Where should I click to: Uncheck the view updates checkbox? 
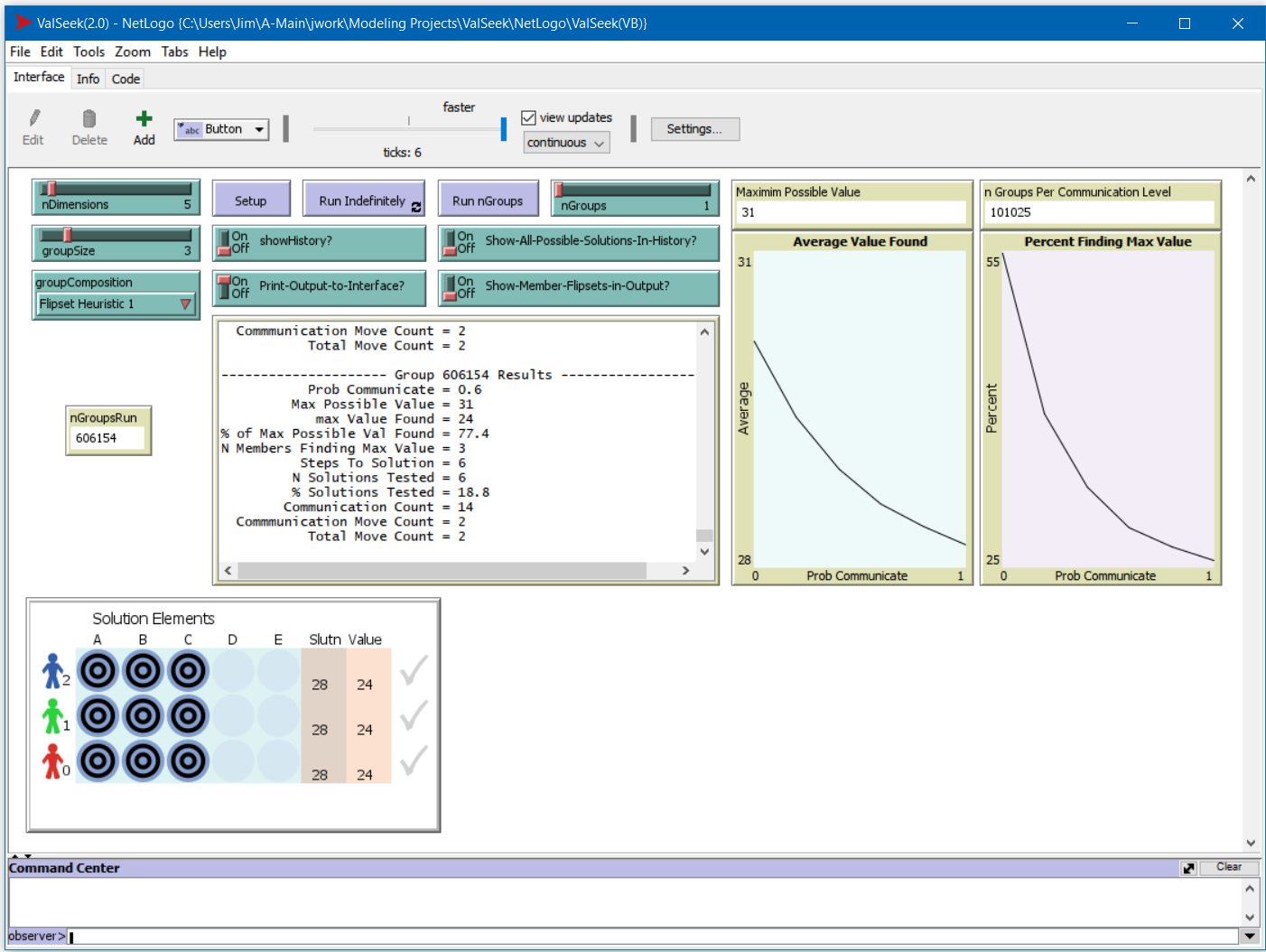click(528, 117)
